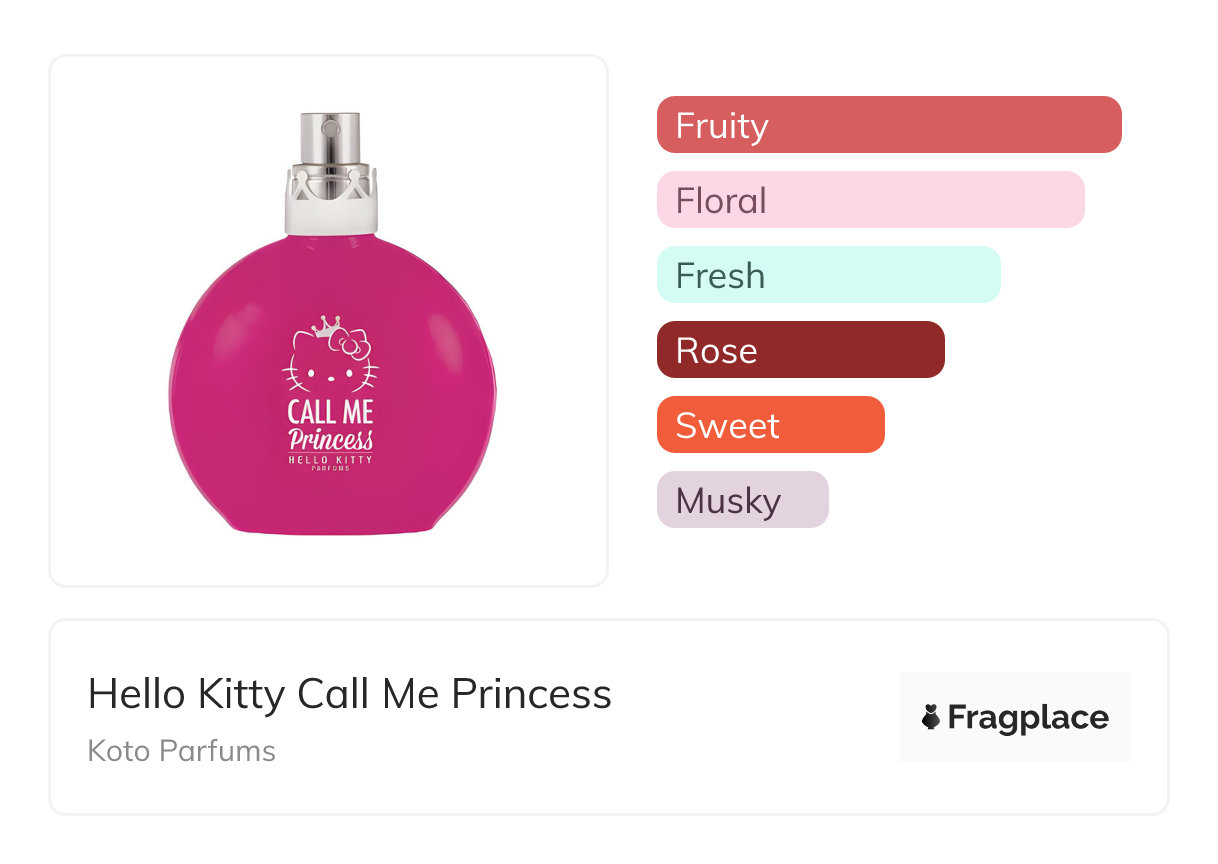Click the CALL ME lettering on the bottle
The image size is (1218, 864).
[x=330, y=412]
